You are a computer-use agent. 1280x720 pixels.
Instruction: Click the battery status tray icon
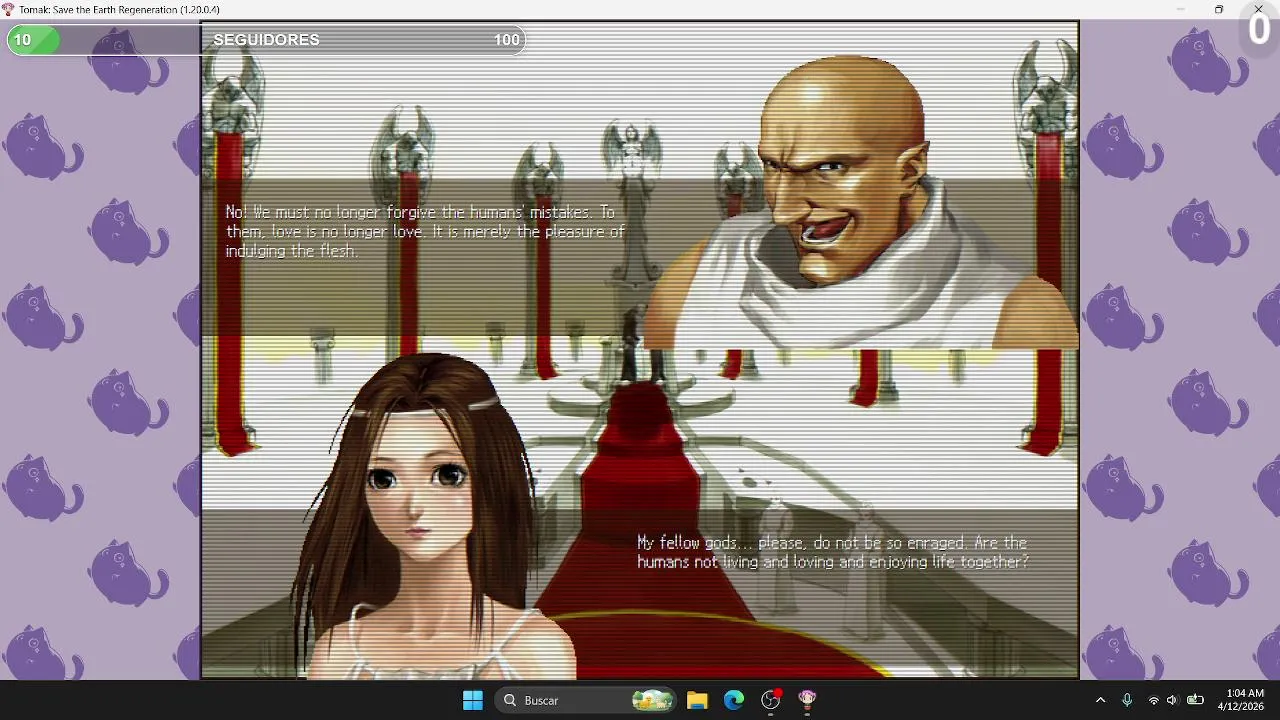point(1195,700)
